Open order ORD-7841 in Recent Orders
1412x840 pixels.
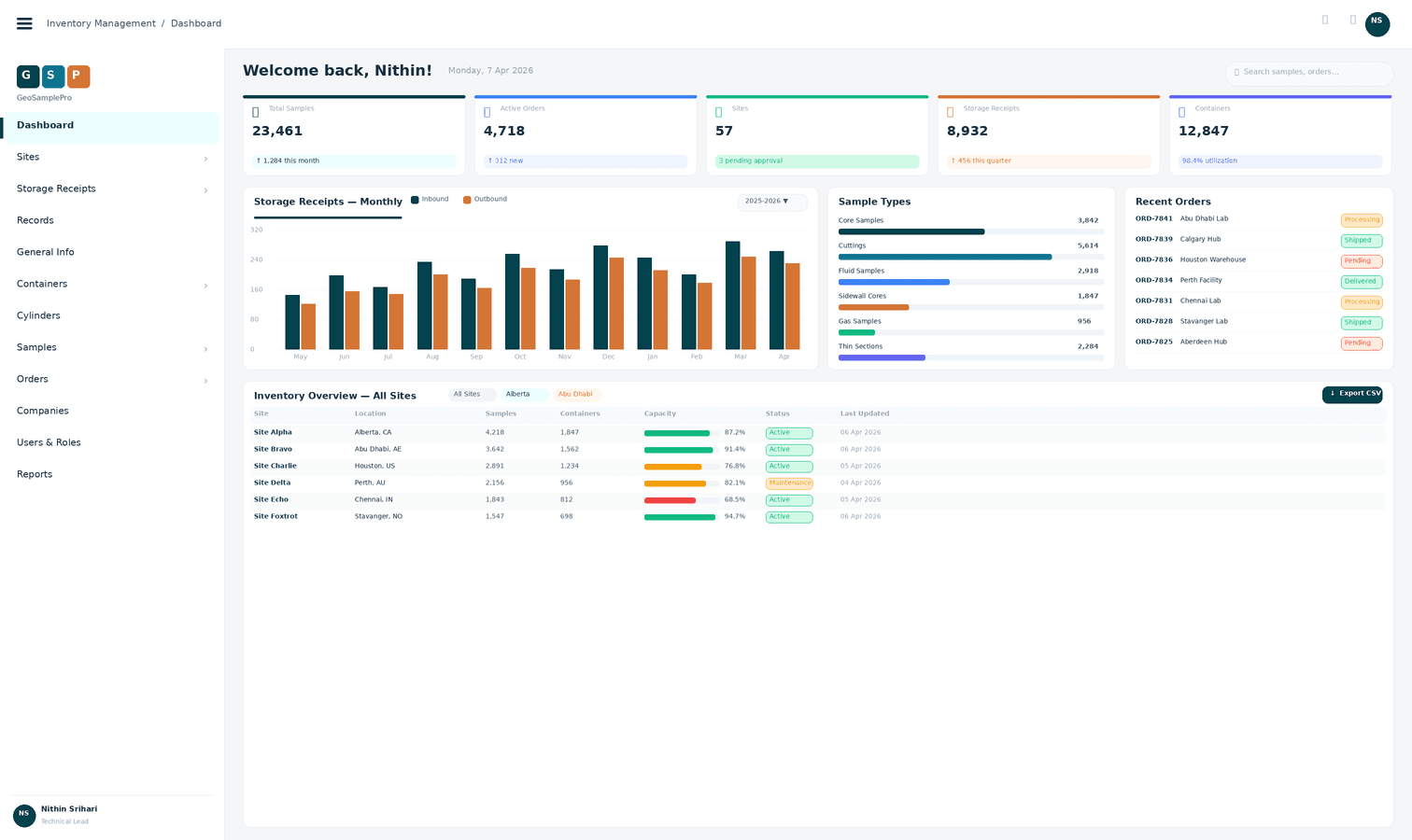pyautogui.click(x=1153, y=219)
